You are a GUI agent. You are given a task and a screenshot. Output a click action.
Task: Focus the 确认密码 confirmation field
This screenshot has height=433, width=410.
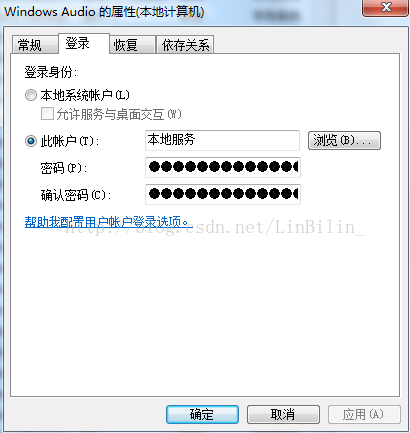pyautogui.click(x=223, y=194)
